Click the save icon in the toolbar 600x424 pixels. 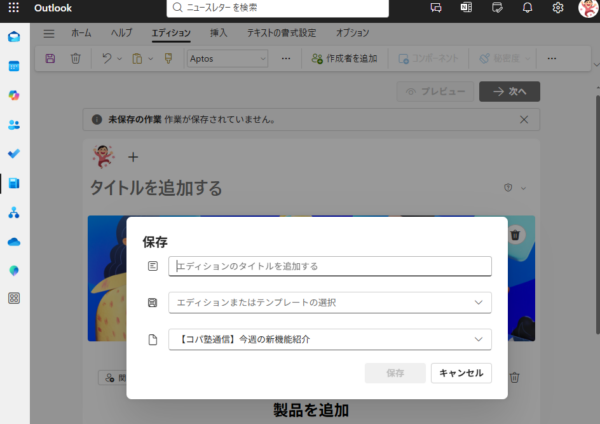pos(51,59)
